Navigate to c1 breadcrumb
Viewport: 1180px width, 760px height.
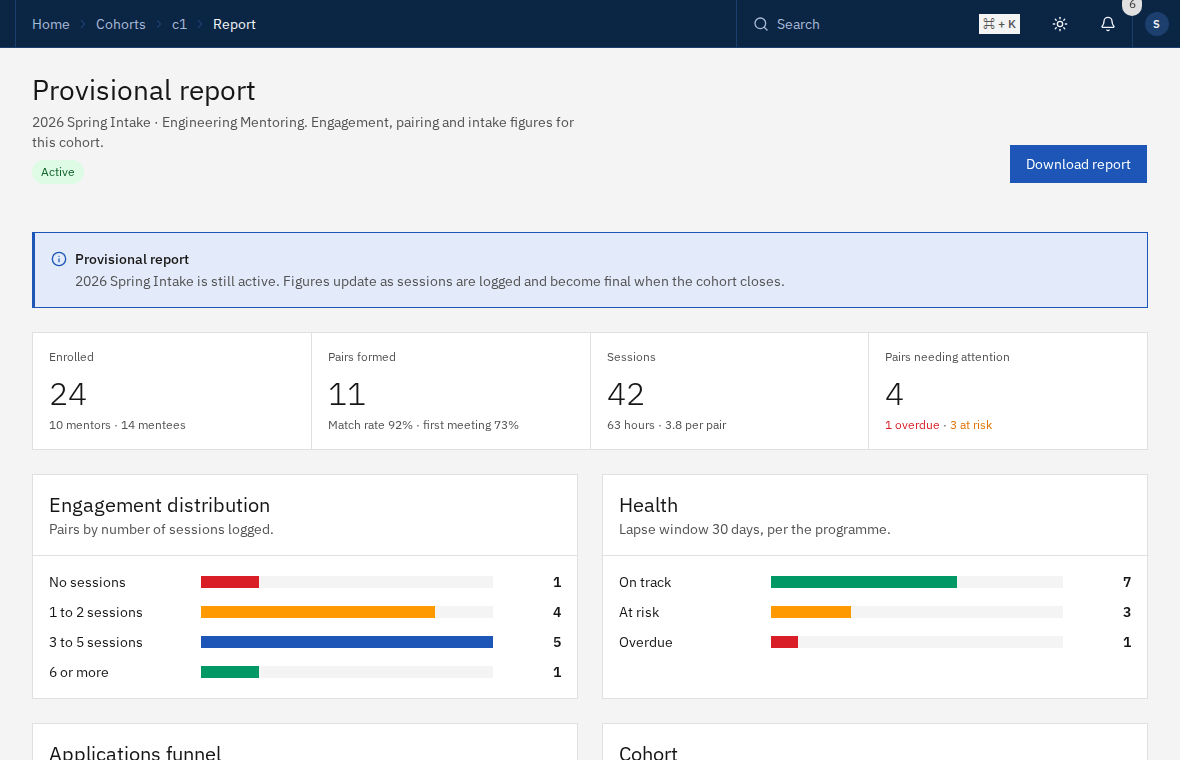pyautogui.click(x=179, y=24)
